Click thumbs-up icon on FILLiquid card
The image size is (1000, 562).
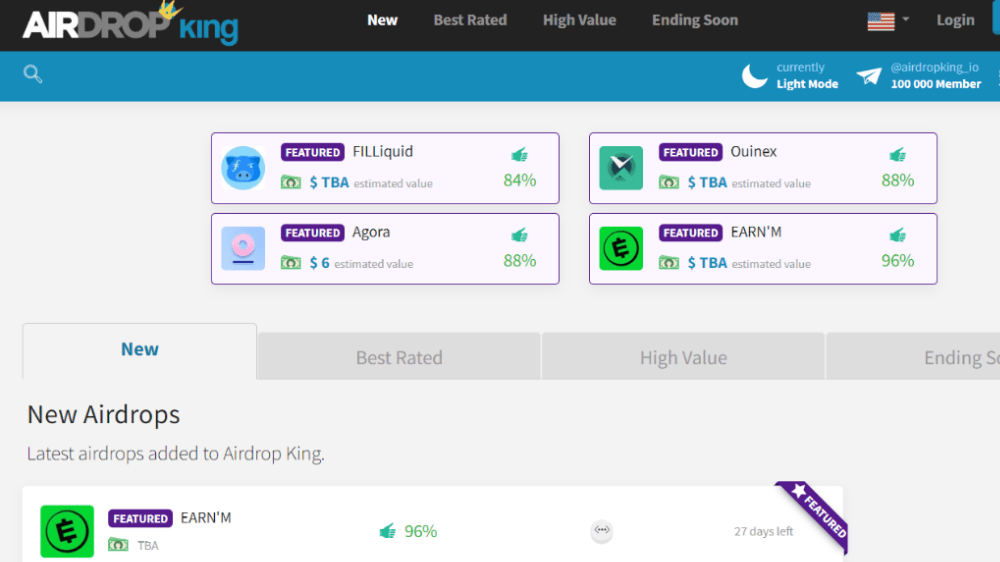pos(519,155)
